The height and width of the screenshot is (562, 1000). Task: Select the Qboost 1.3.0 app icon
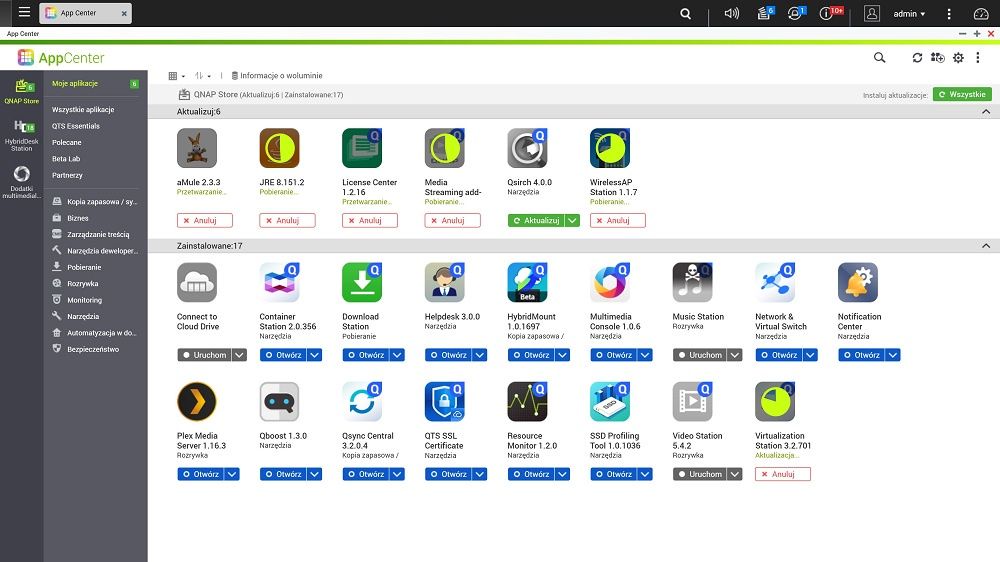(279, 402)
